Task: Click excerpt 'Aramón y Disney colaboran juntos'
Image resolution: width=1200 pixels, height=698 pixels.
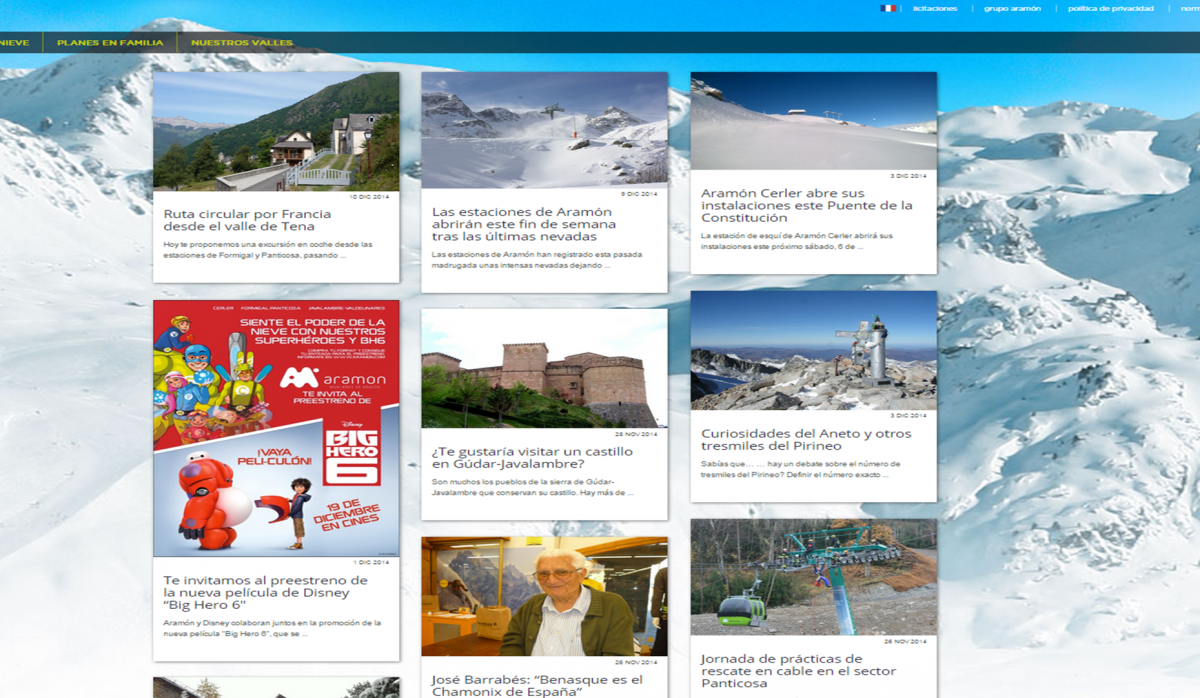Action: 272,627
